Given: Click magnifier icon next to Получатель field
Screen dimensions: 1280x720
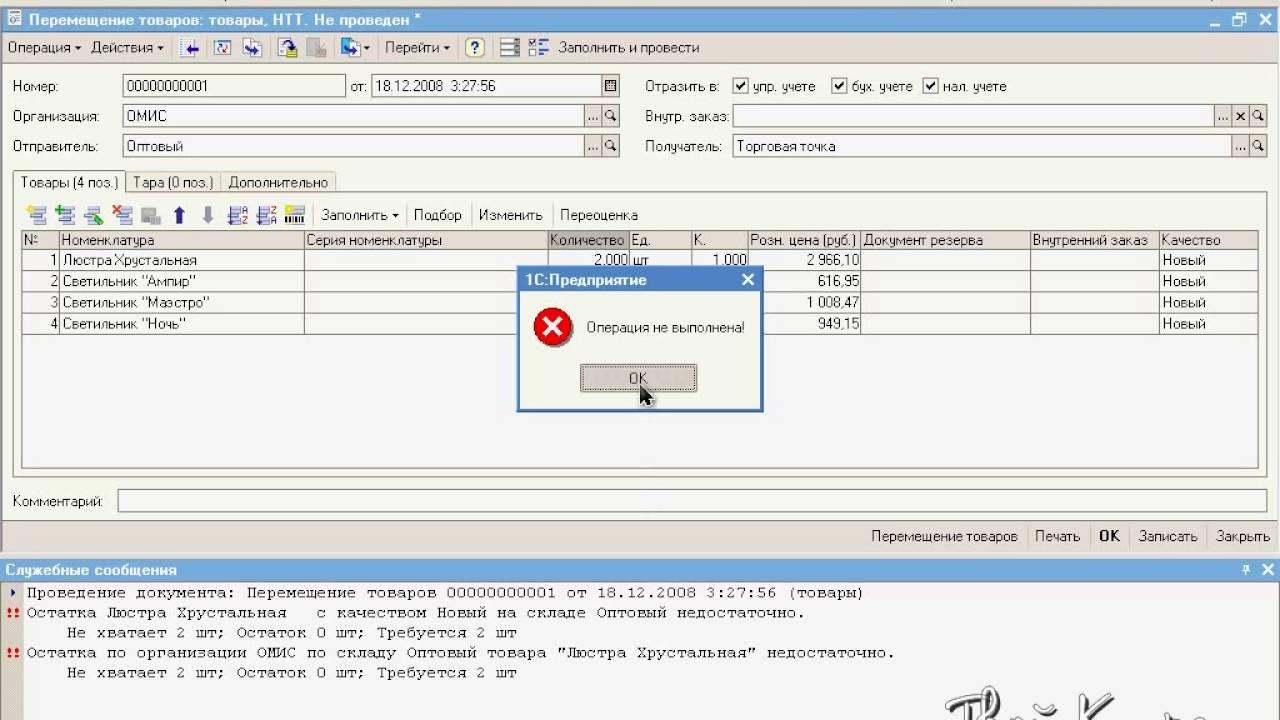Looking at the screenshot, I should click(x=1258, y=146).
